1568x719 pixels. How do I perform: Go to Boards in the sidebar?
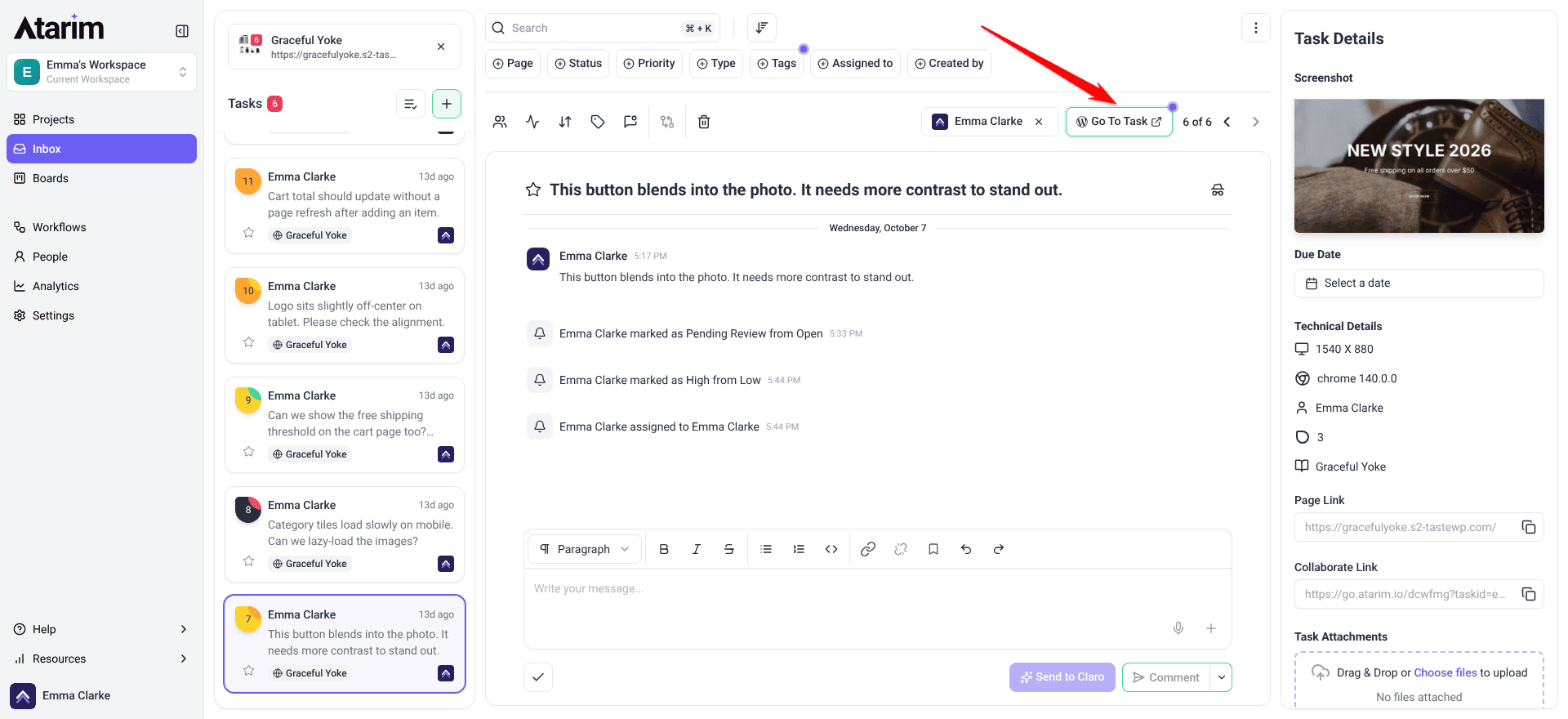tap(101, 178)
